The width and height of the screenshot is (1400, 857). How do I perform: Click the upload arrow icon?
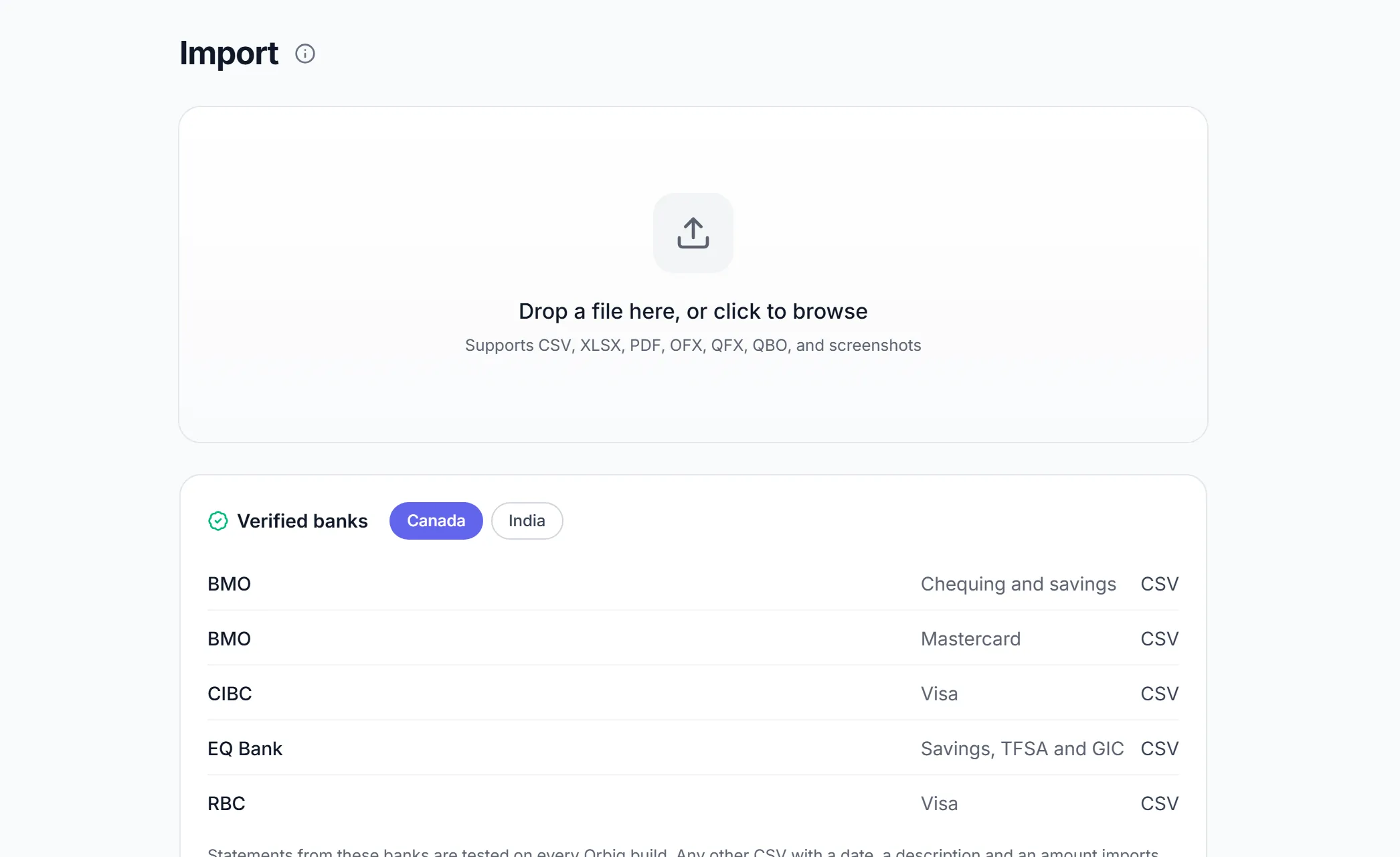[693, 233]
